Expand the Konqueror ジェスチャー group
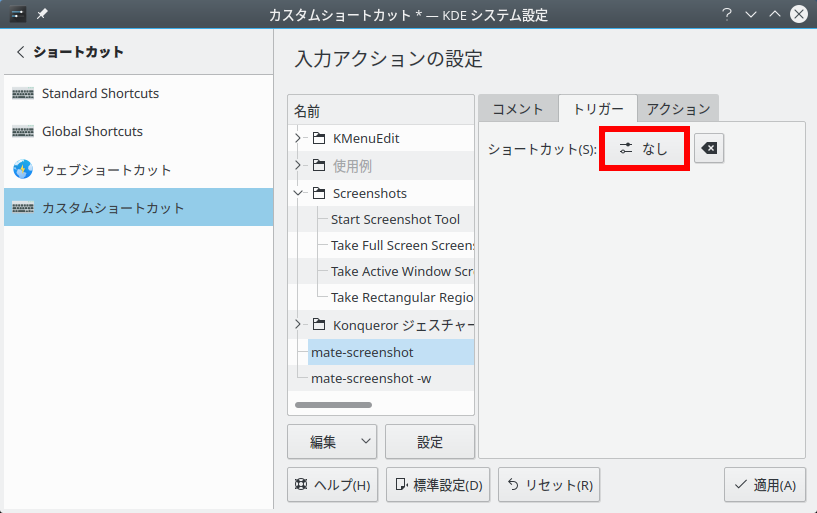 pyautogui.click(x=298, y=324)
